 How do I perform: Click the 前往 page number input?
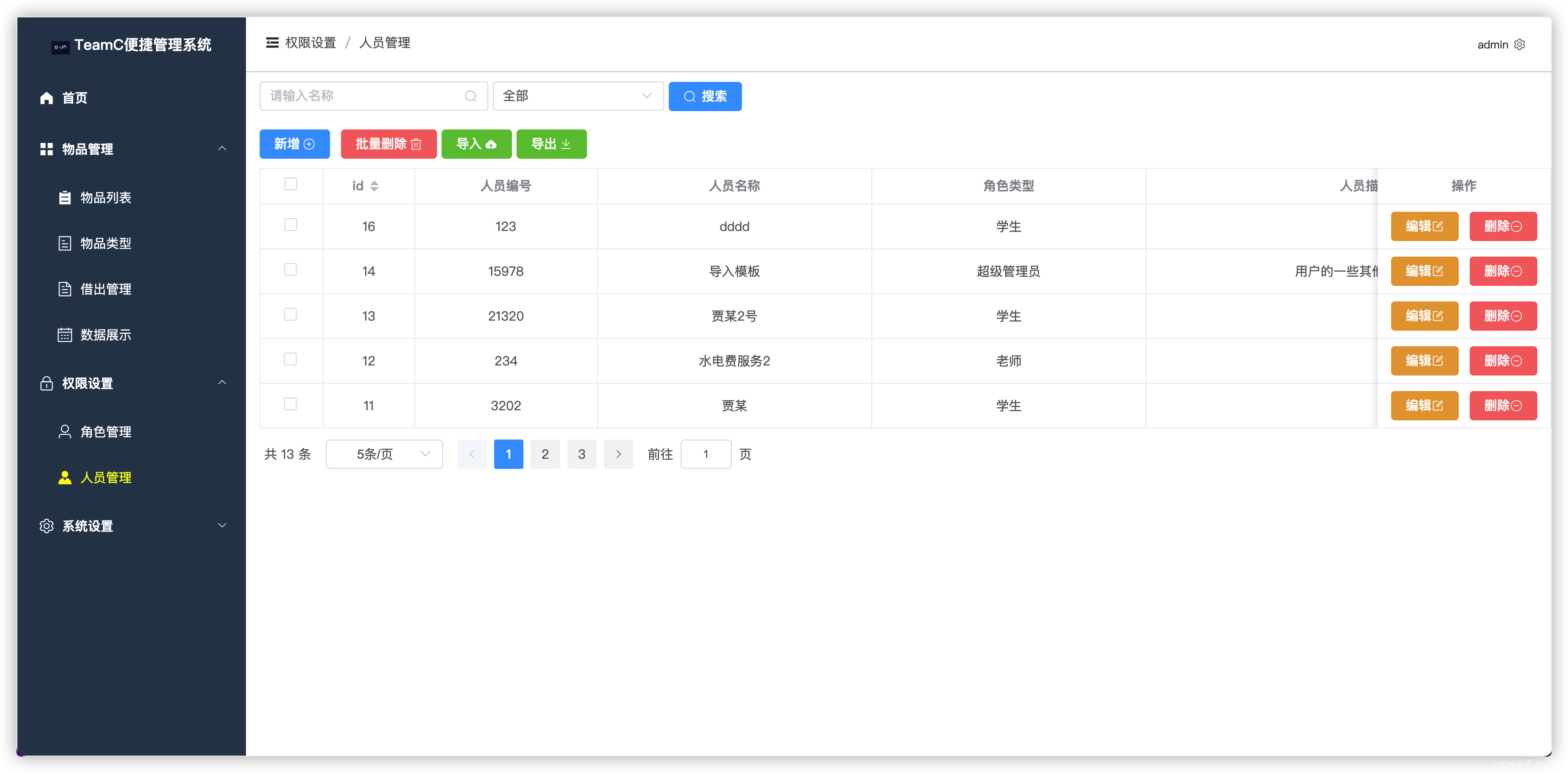(705, 454)
